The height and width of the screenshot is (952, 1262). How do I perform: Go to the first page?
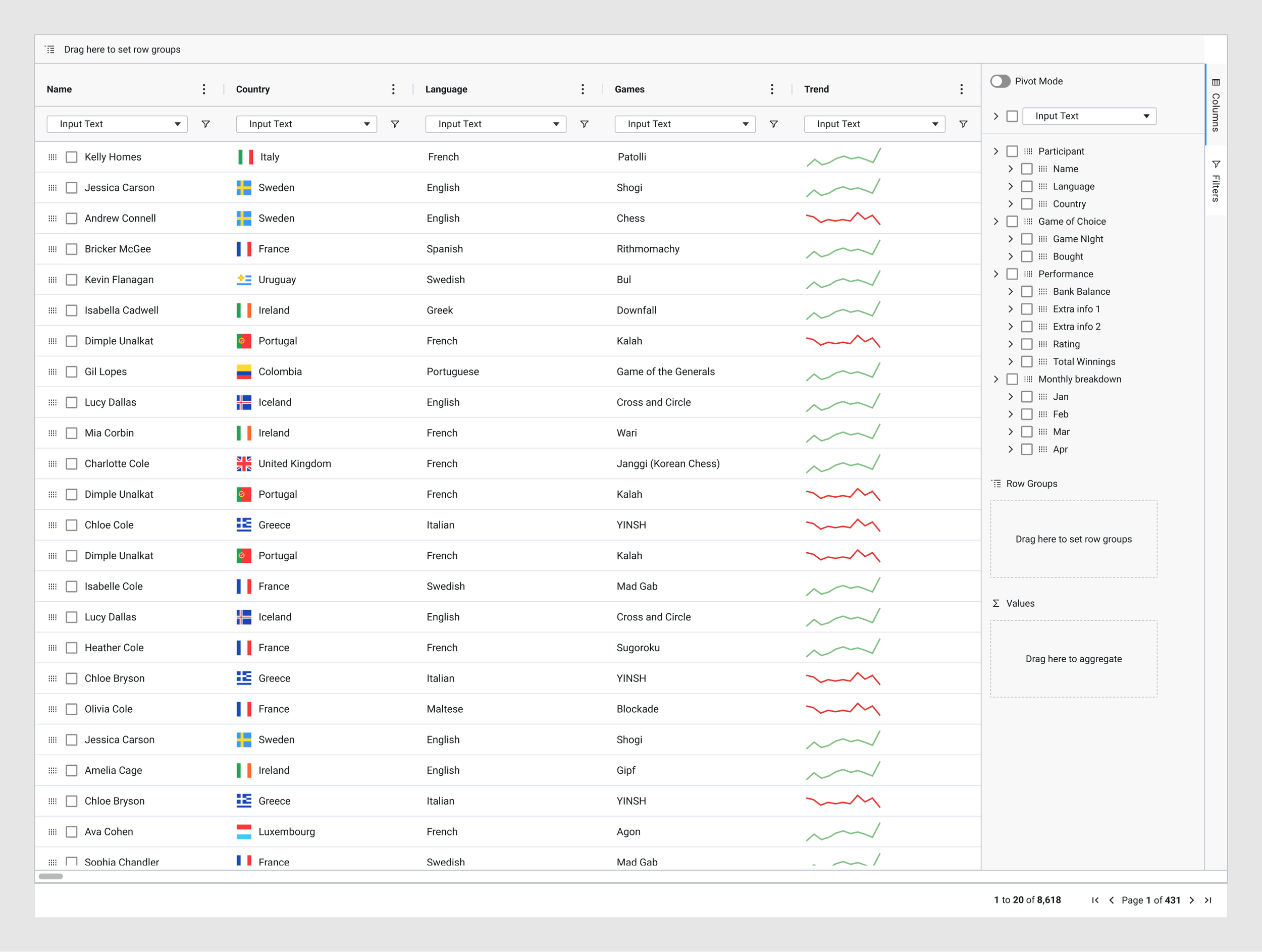pyautogui.click(x=1095, y=900)
